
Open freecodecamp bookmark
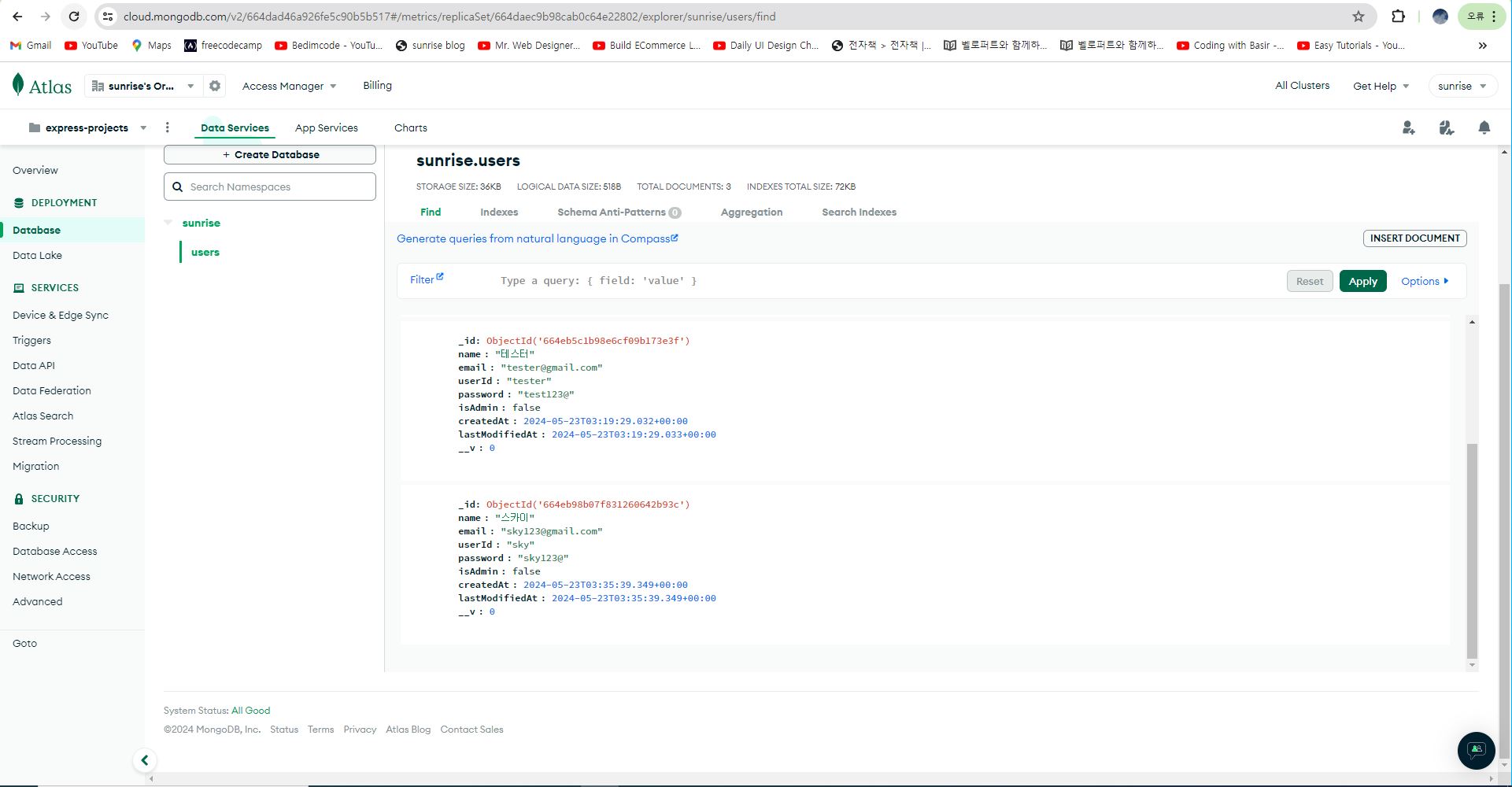click(x=223, y=46)
